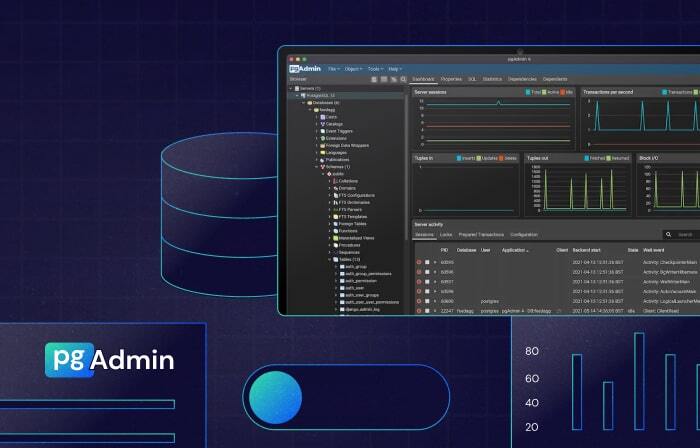700x448 pixels.
Task: Expand the auth_group table node
Action: [x=336, y=267]
